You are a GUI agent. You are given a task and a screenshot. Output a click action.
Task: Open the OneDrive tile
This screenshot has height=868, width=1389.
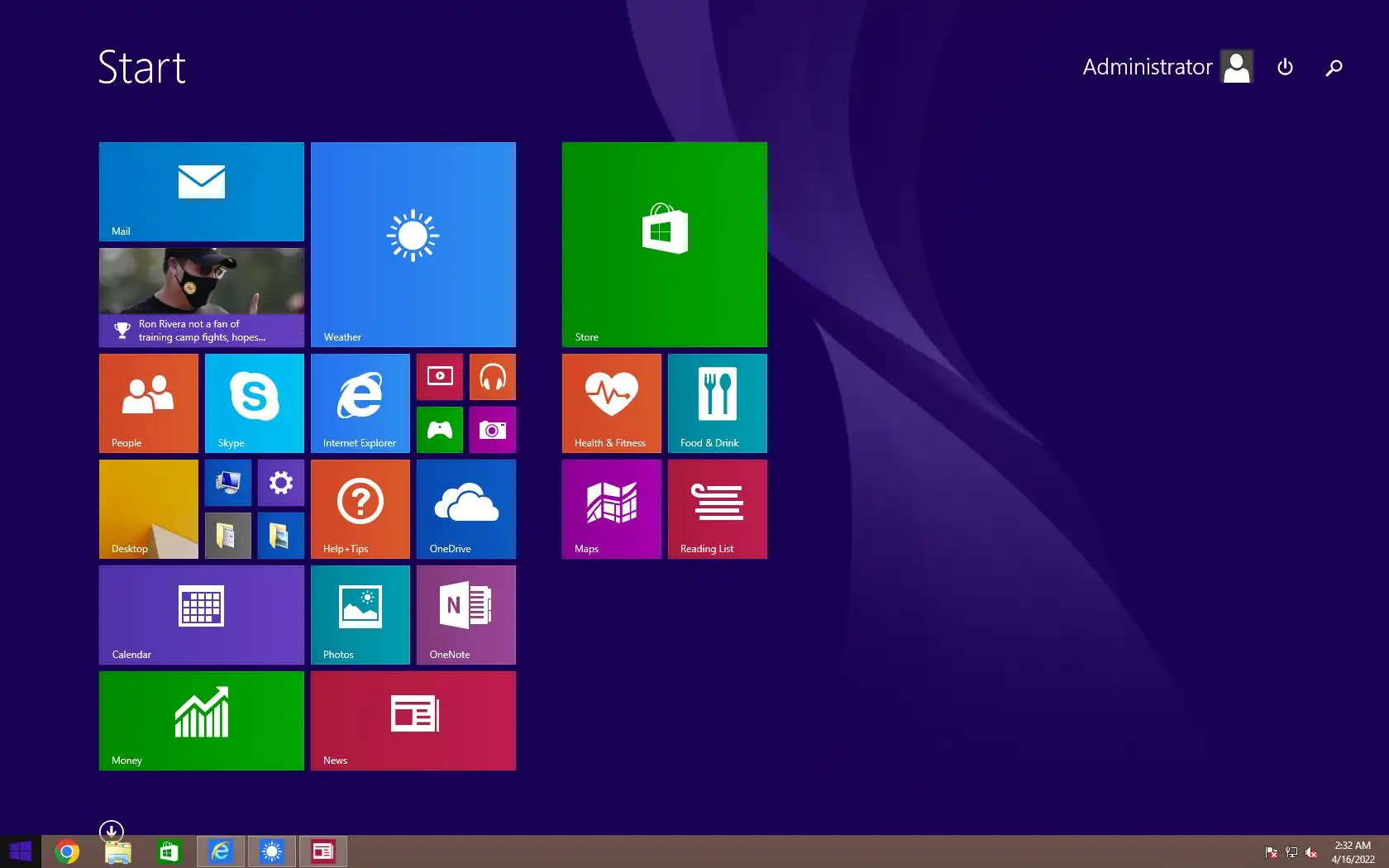tap(466, 509)
